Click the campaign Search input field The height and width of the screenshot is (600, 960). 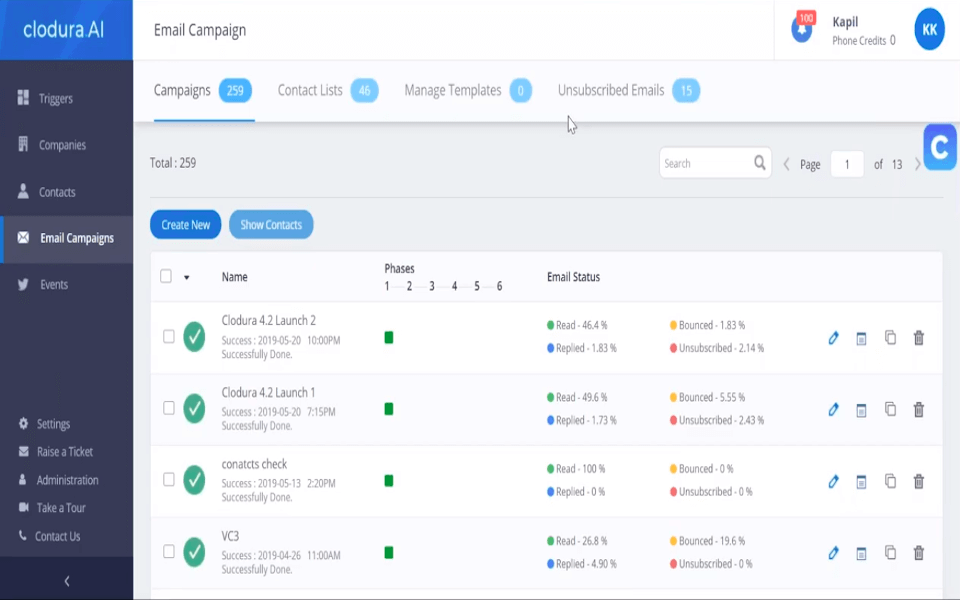pyautogui.click(x=715, y=163)
